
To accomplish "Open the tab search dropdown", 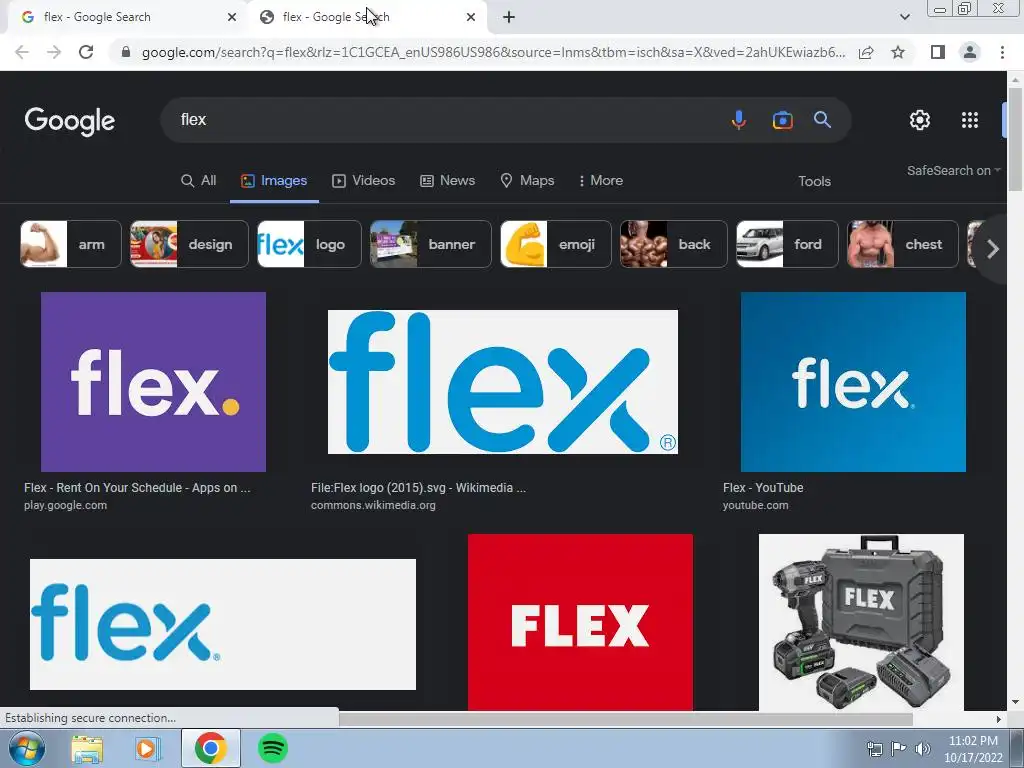I will [x=904, y=17].
